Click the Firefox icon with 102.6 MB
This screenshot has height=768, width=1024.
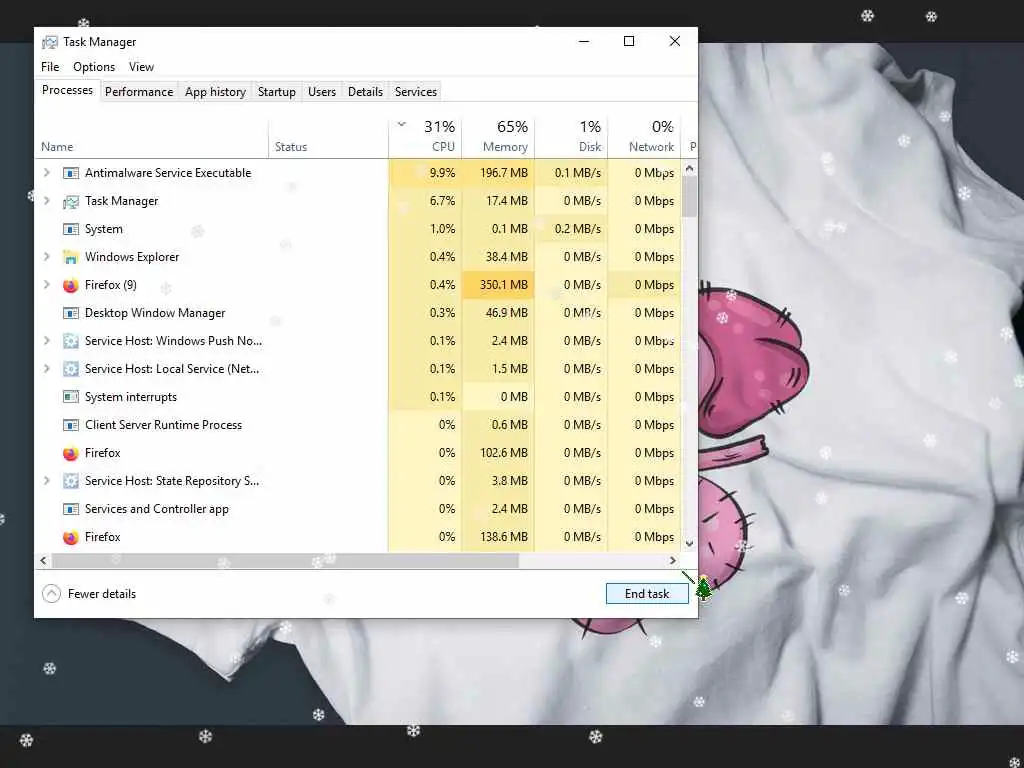point(71,453)
